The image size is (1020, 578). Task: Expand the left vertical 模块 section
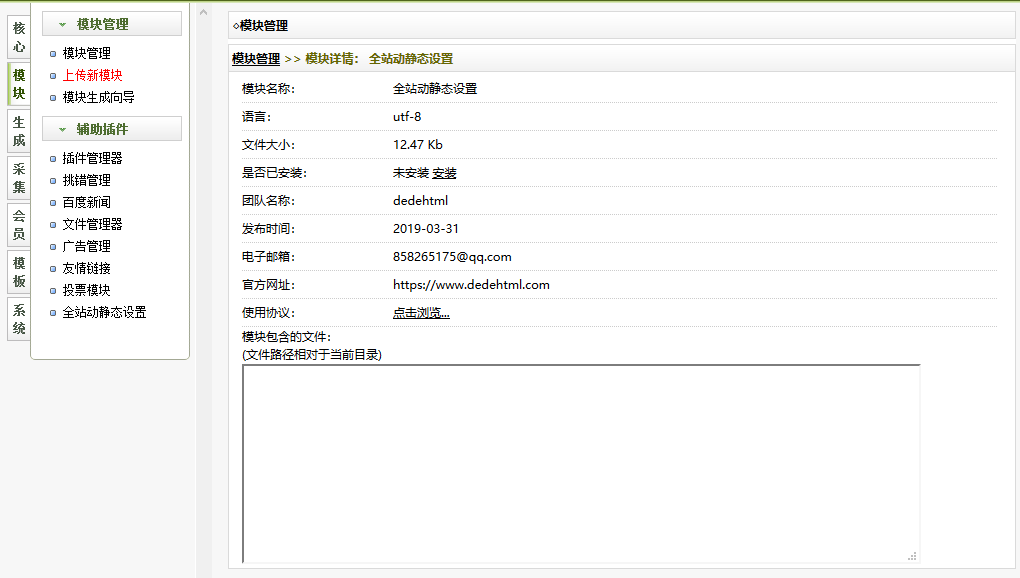click(x=17, y=75)
